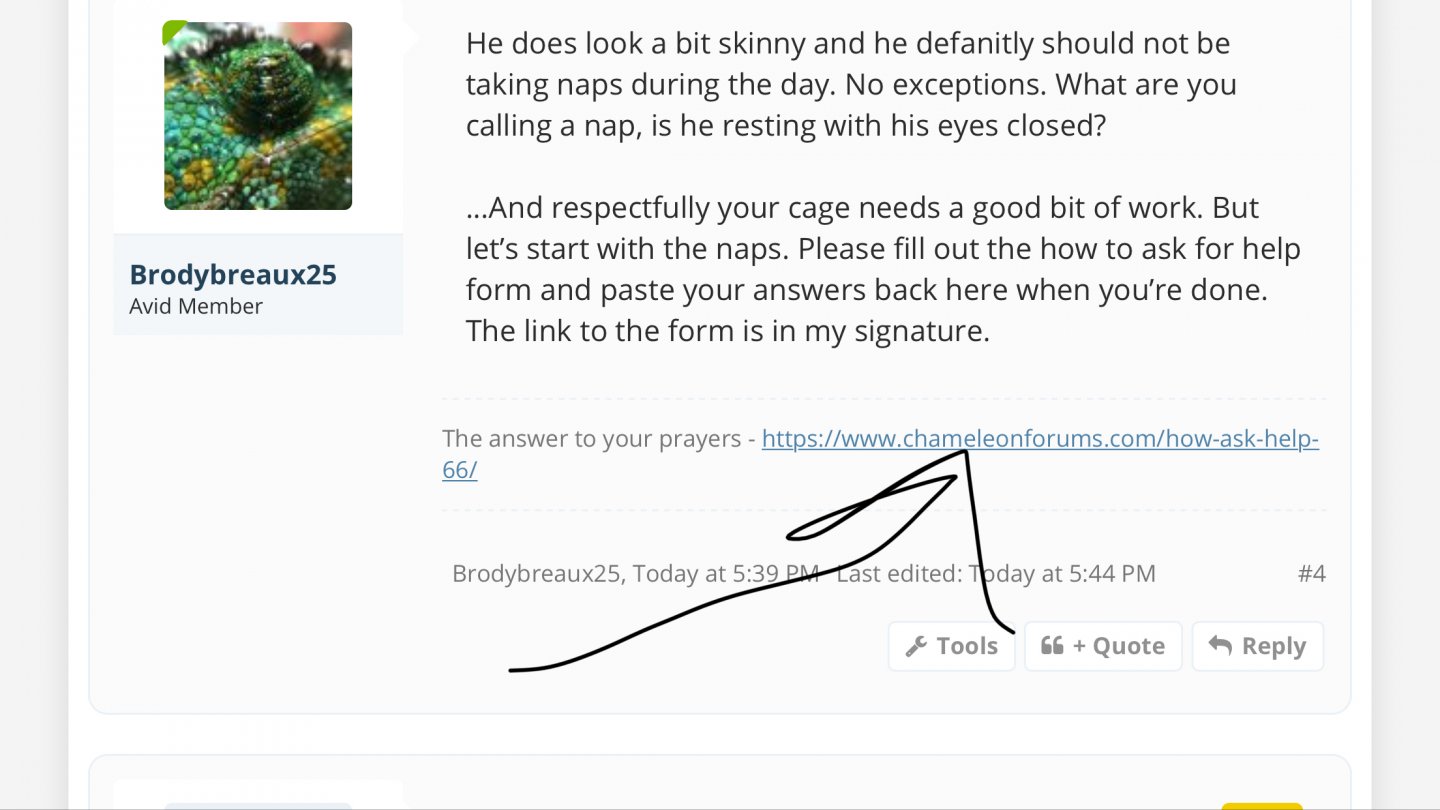
Task: Open the #4 post permalink
Action: (1312, 573)
